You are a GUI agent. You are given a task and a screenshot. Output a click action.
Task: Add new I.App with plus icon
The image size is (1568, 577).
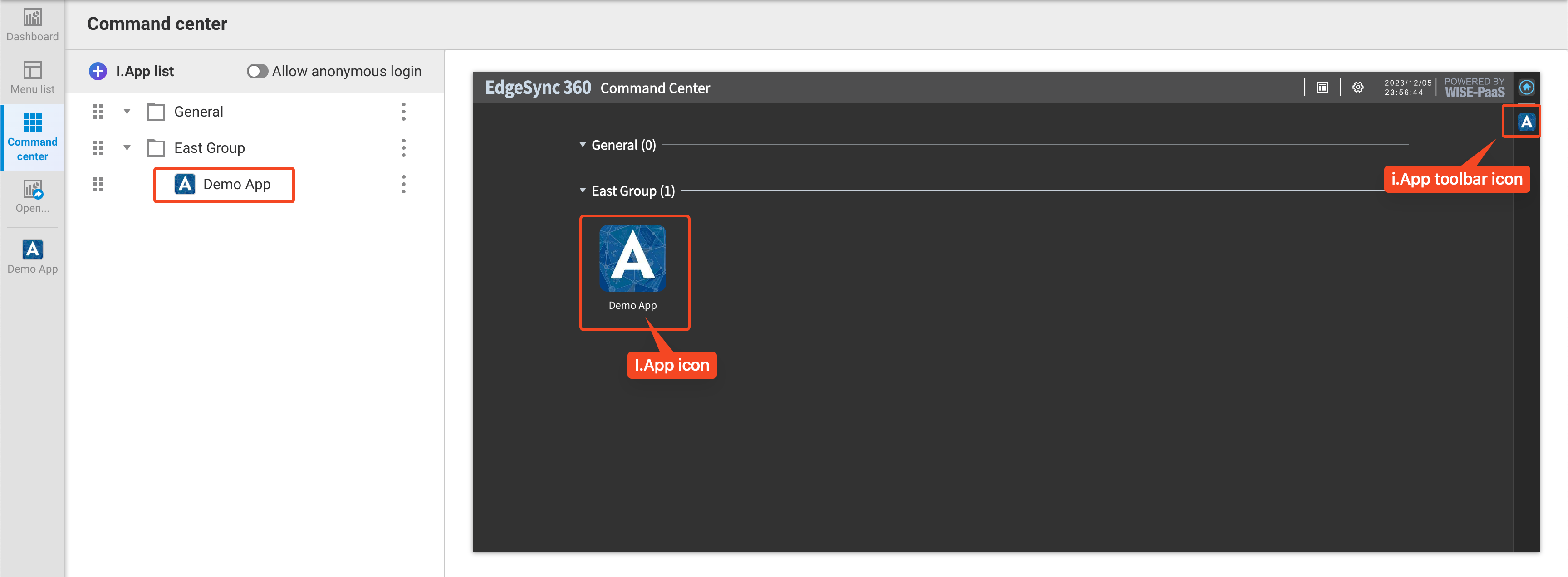click(x=98, y=71)
